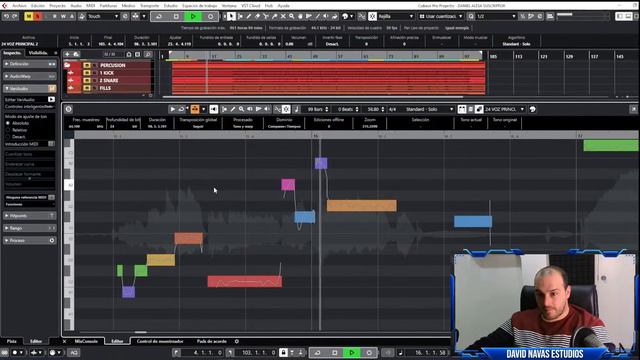Select the Glue tool
Viewport: 640px width, 360px height.
pyautogui.click(x=274, y=16)
